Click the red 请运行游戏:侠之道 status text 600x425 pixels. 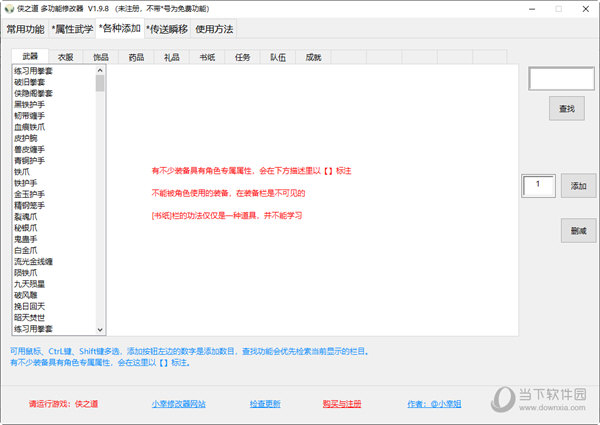[64, 404]
